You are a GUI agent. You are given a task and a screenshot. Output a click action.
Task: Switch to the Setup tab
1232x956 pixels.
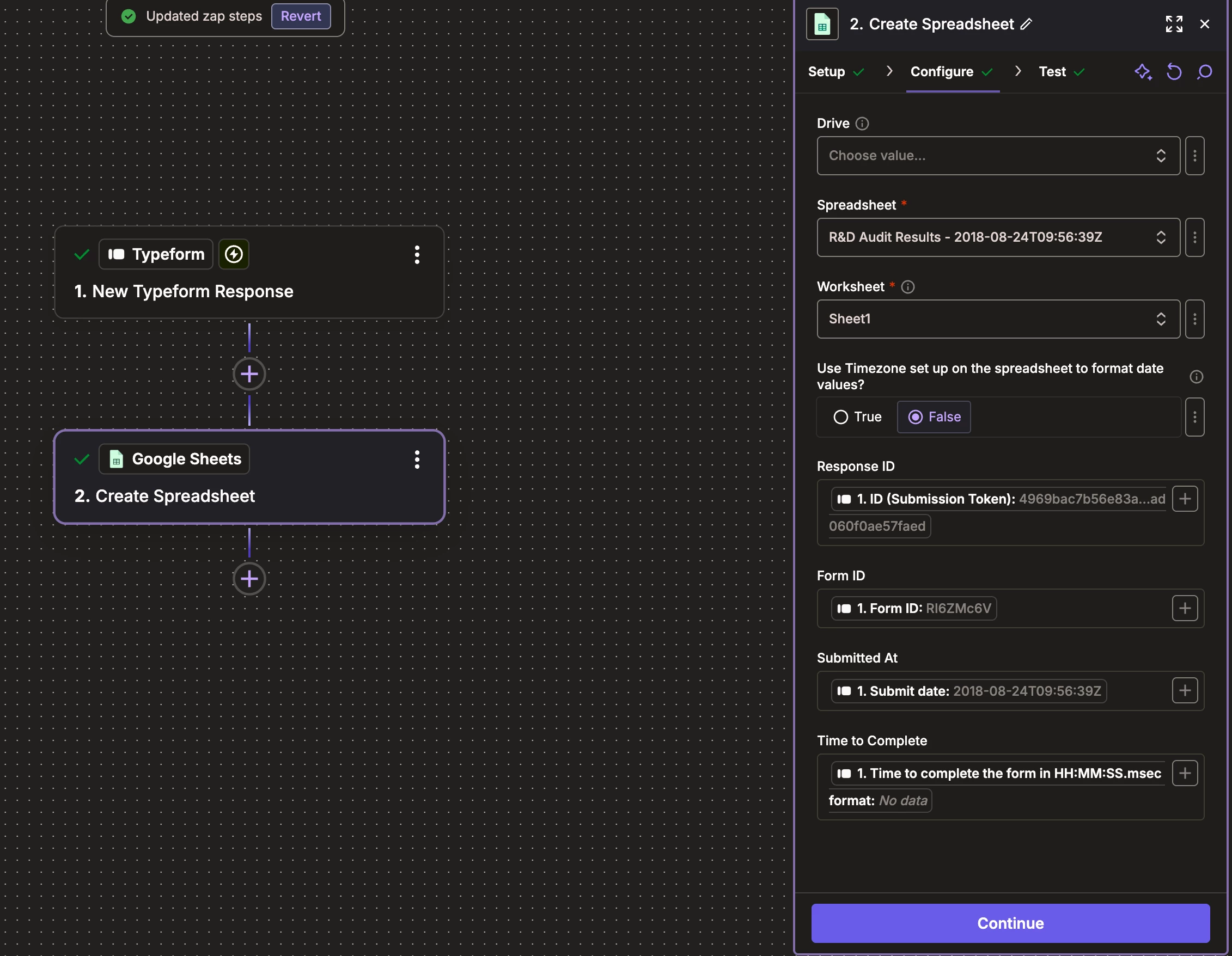[x=826, y=72]
